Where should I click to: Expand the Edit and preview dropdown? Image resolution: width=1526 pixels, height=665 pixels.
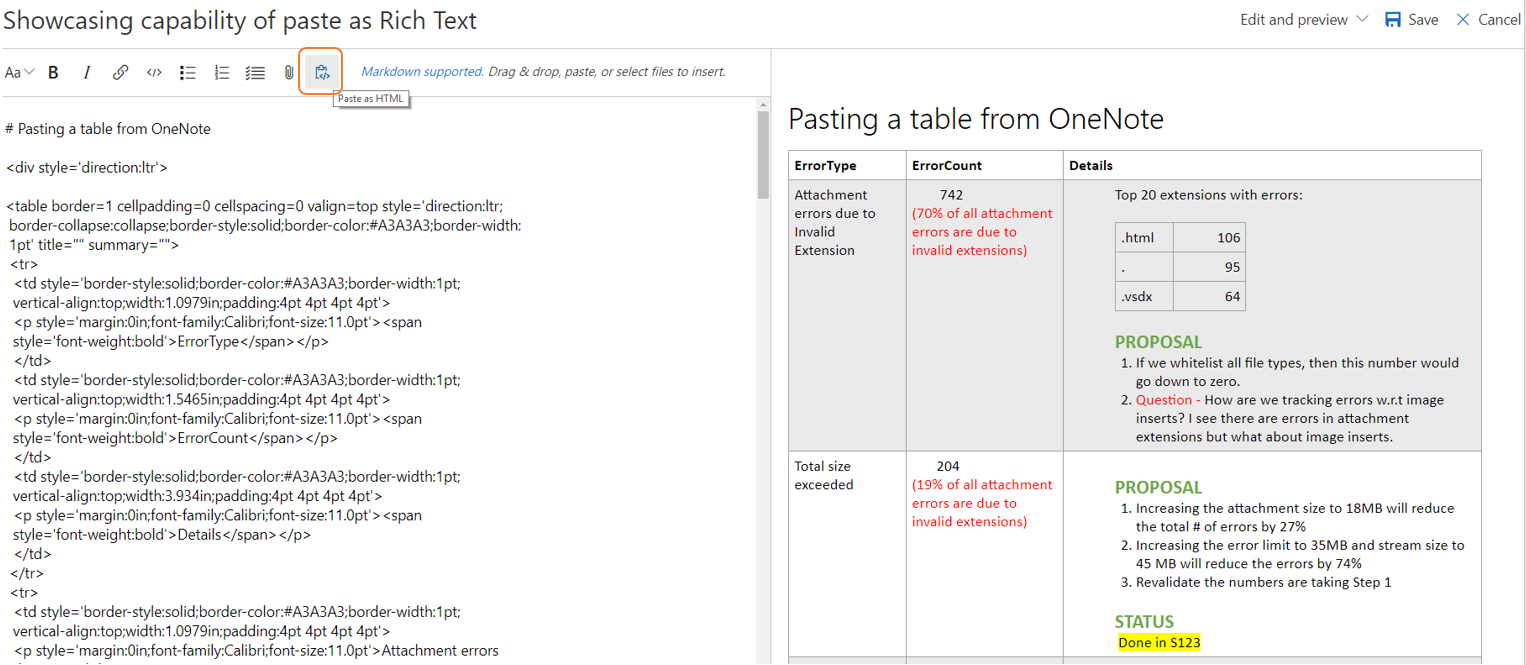point(1304,20)
